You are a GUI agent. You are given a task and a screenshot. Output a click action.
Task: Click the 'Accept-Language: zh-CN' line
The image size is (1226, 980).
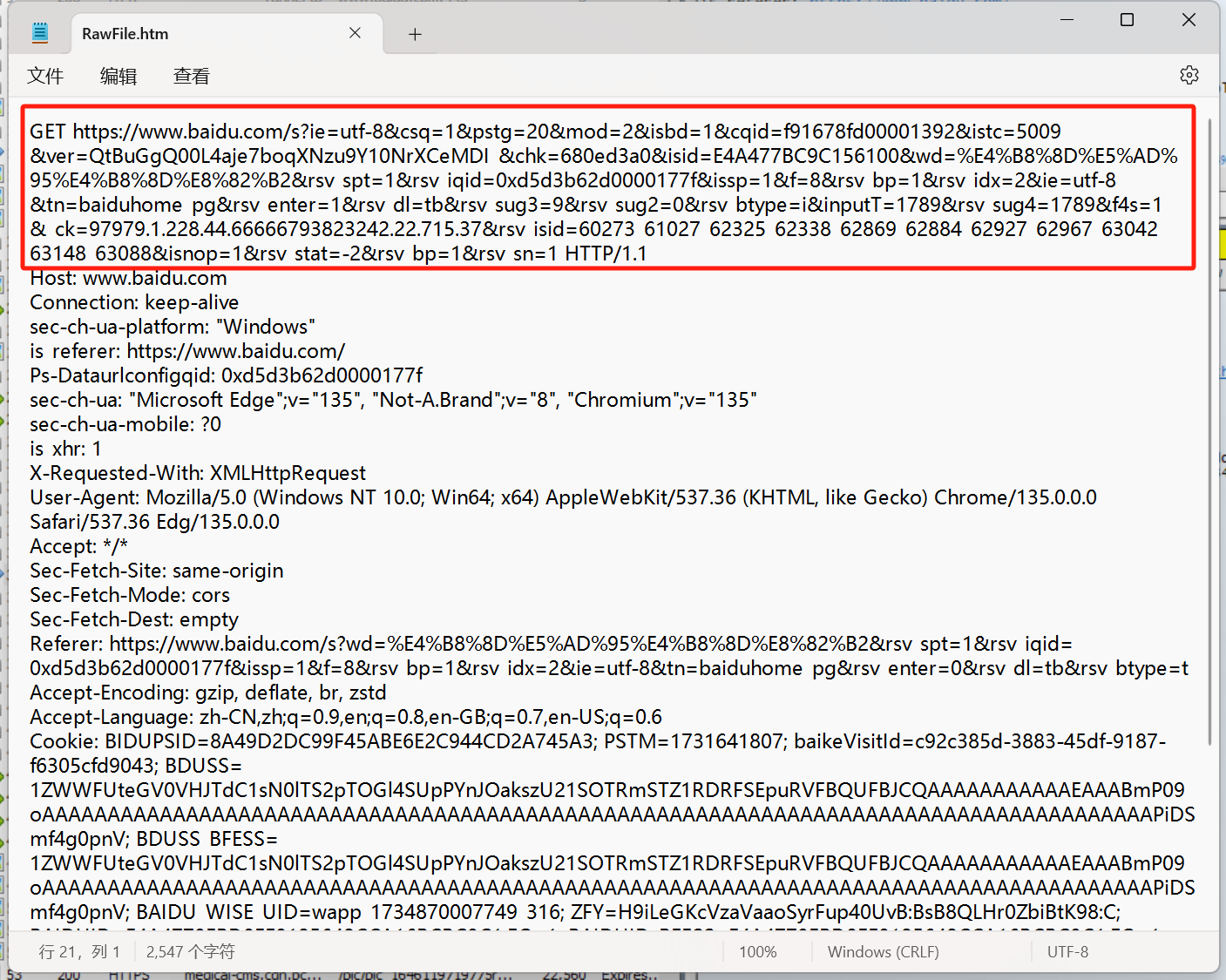pyautogui.click(x=346, y=717)
